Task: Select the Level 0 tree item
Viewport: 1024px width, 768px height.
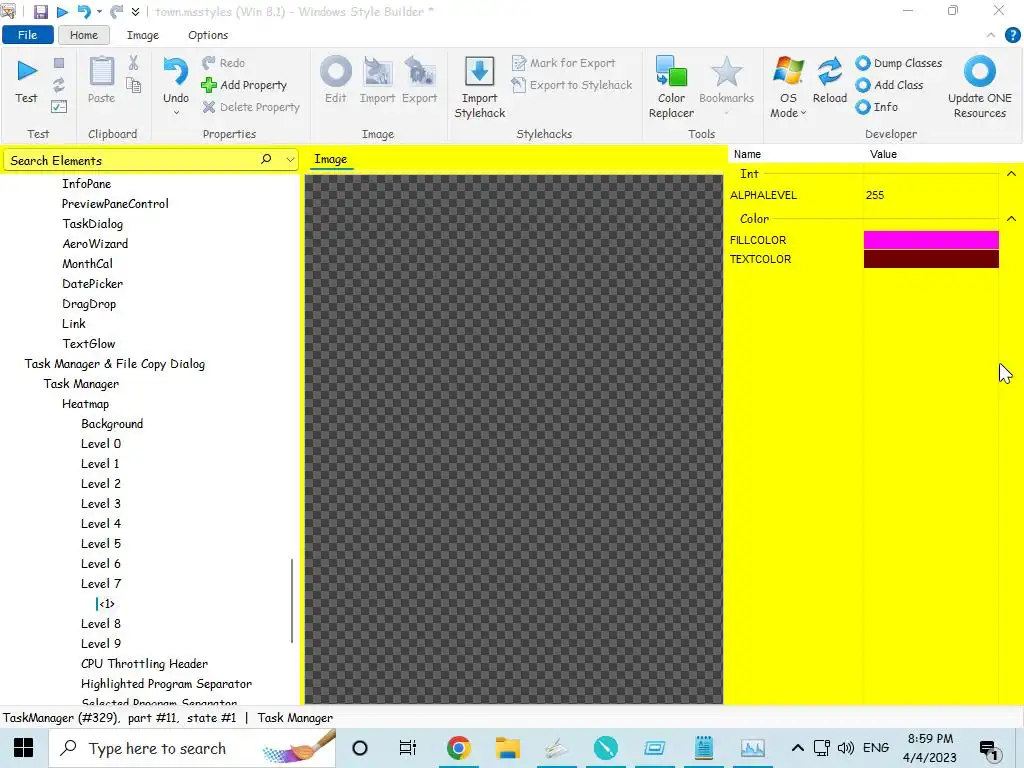Action: pos(101,444)
